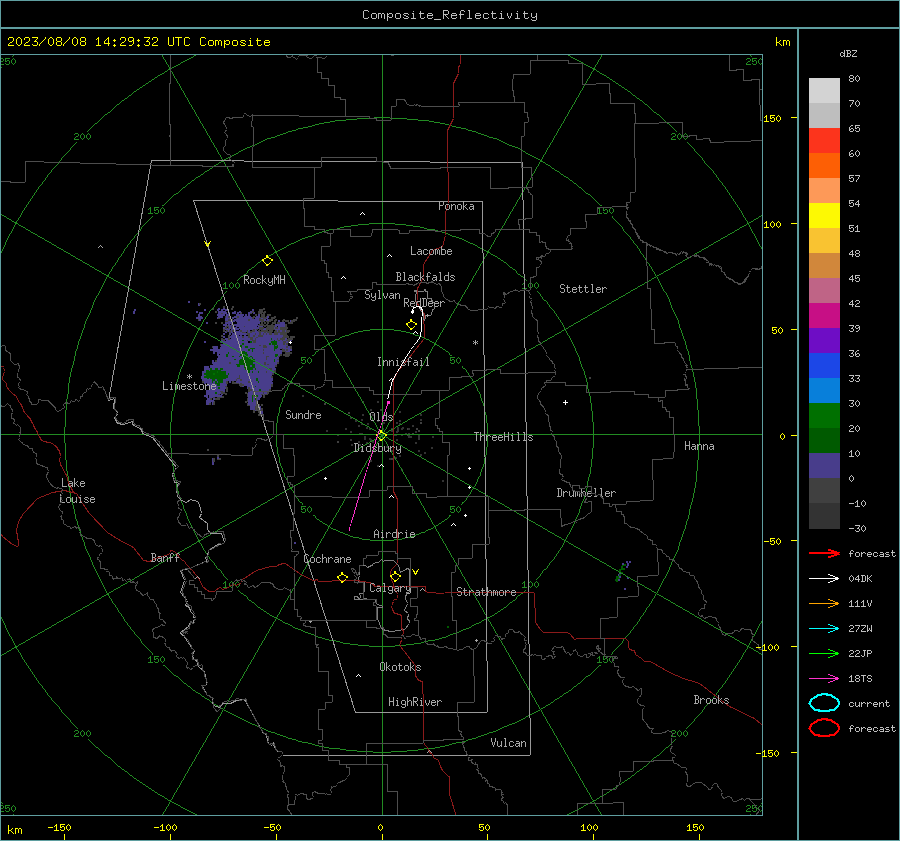Click the Ponoka city label
The height and width of the screenshot is (841, 900).
456,206
